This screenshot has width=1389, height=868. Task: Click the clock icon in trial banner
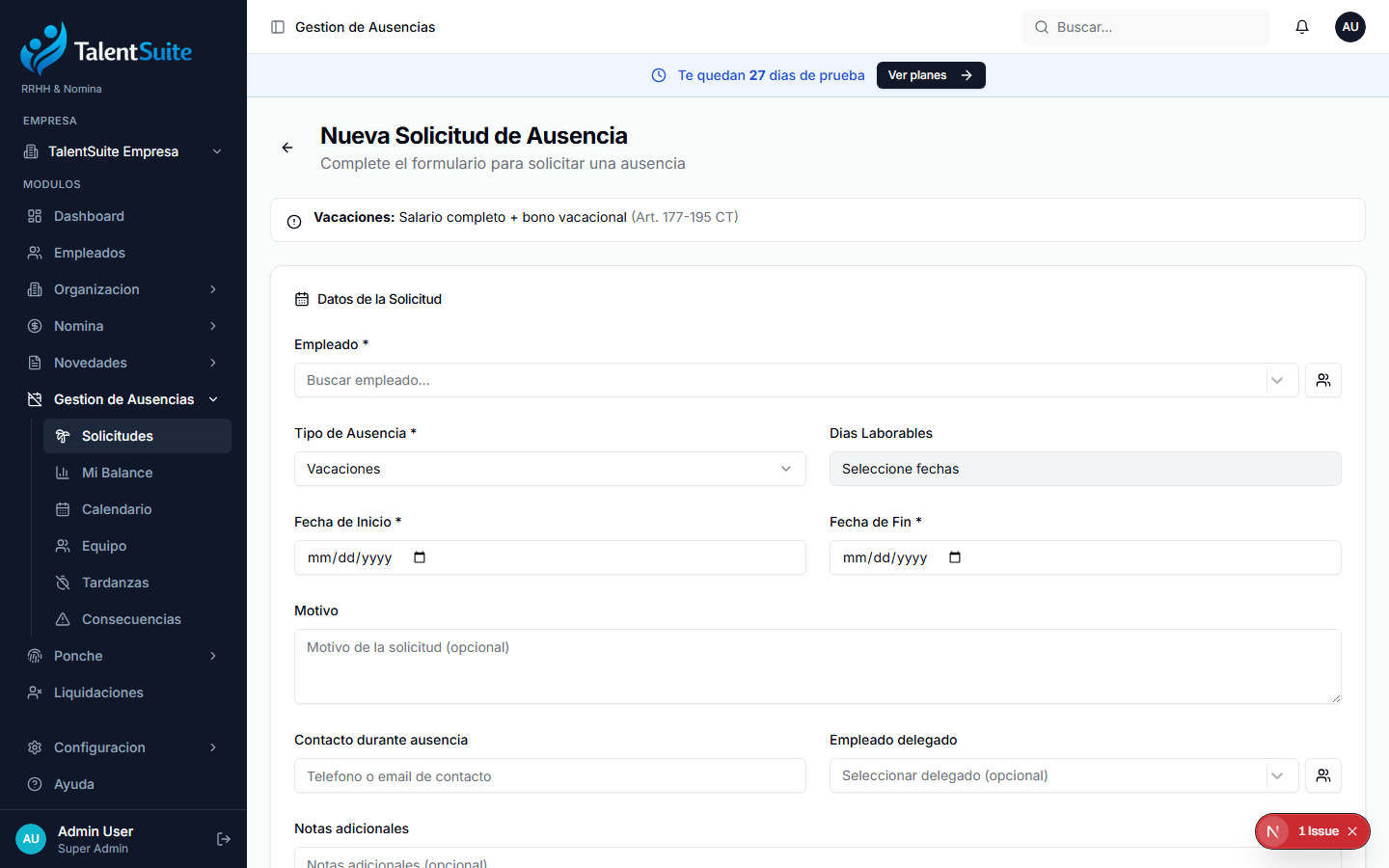click(659, 75)
